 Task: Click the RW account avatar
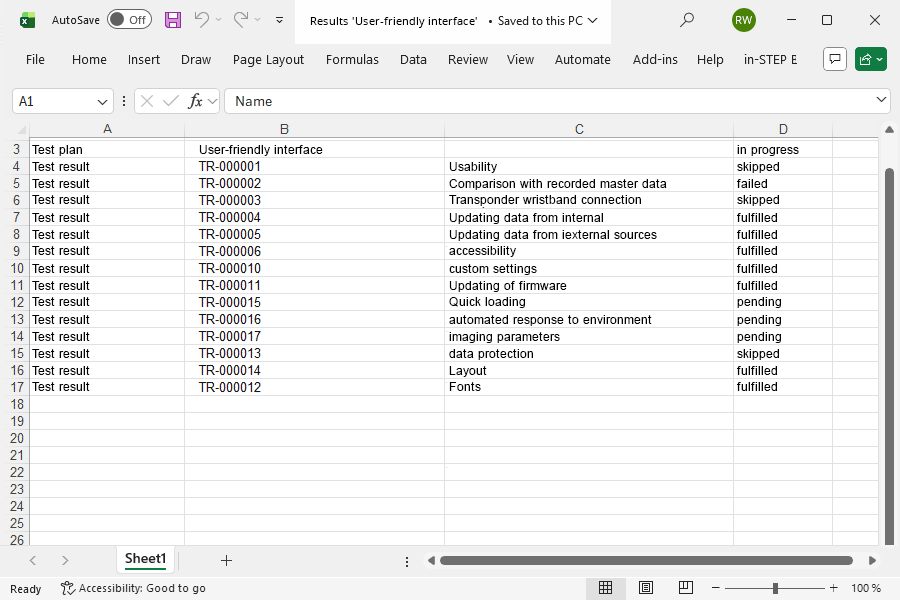coord(743,19)
